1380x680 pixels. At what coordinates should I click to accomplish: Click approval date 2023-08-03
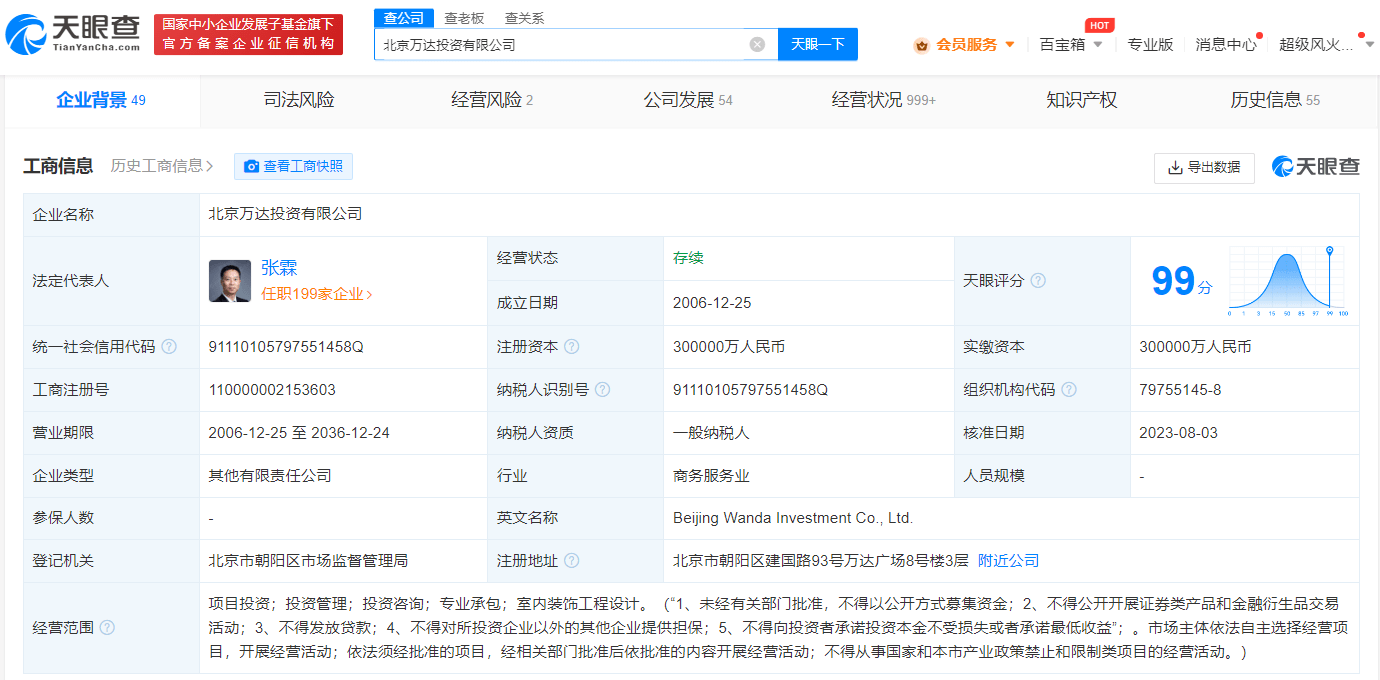pyautogui.click(x=1178, y=433)
